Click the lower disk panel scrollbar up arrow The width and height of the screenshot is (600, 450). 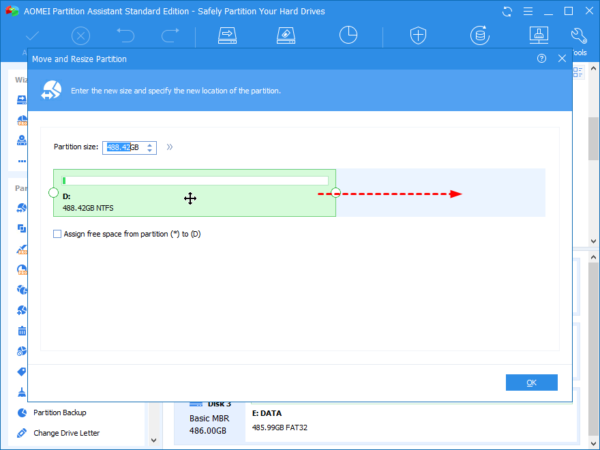click(593, 258)
